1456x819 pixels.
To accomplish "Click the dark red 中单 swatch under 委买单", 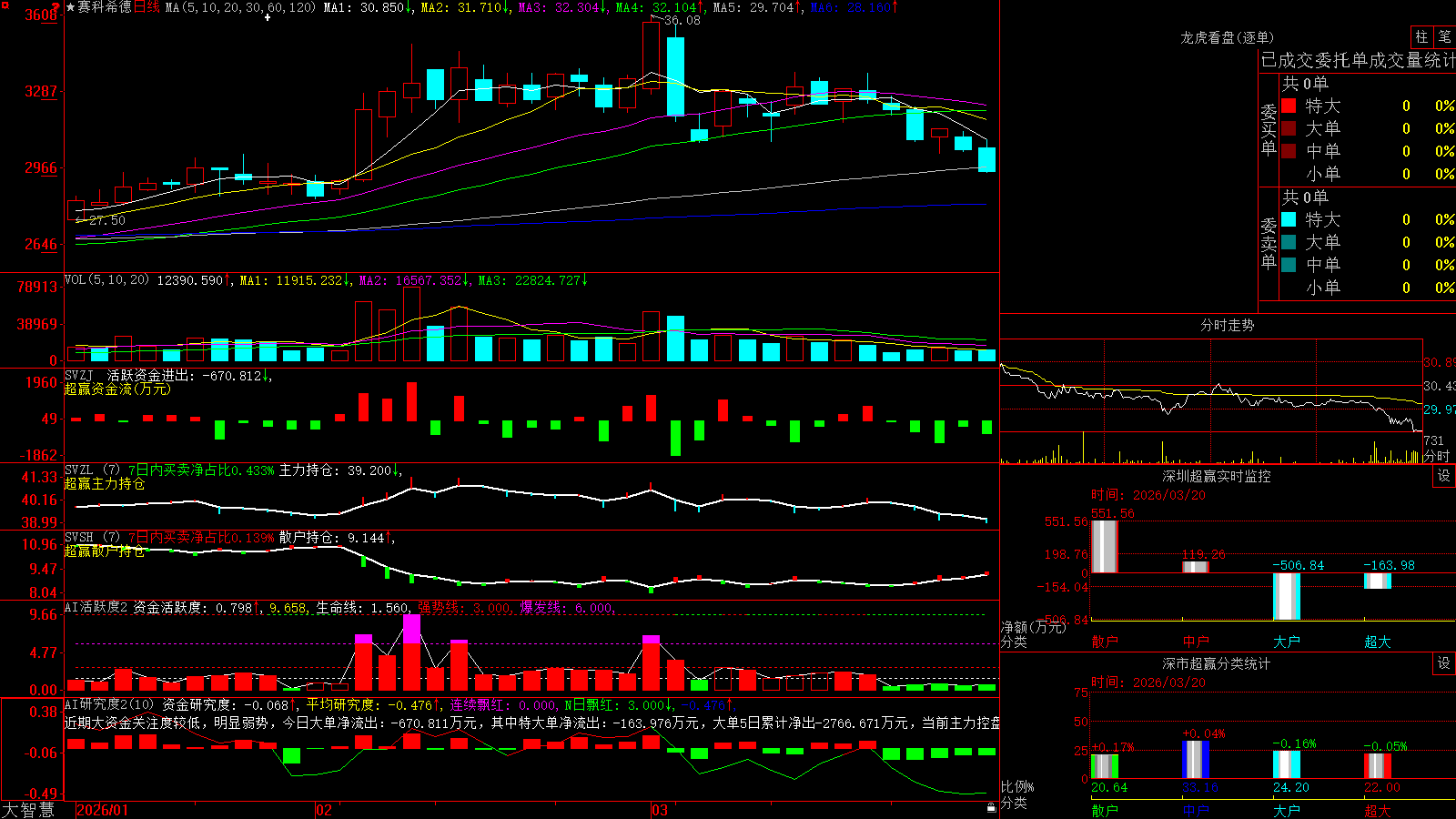I will pos(1289,151).
